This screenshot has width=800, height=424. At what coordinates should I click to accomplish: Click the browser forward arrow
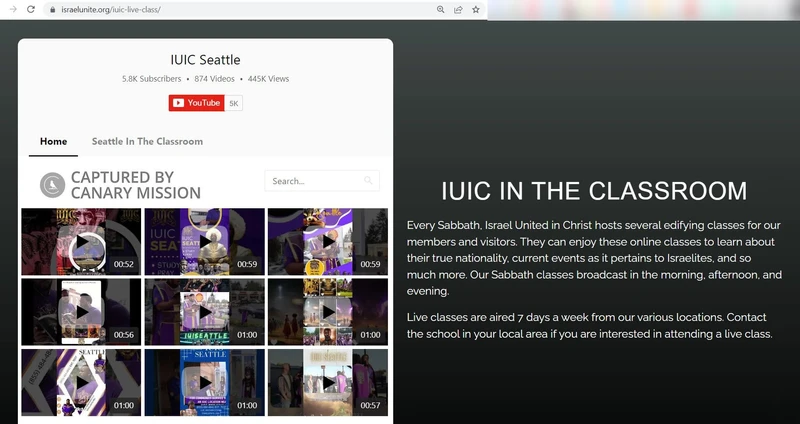click(x=12, y=9)
